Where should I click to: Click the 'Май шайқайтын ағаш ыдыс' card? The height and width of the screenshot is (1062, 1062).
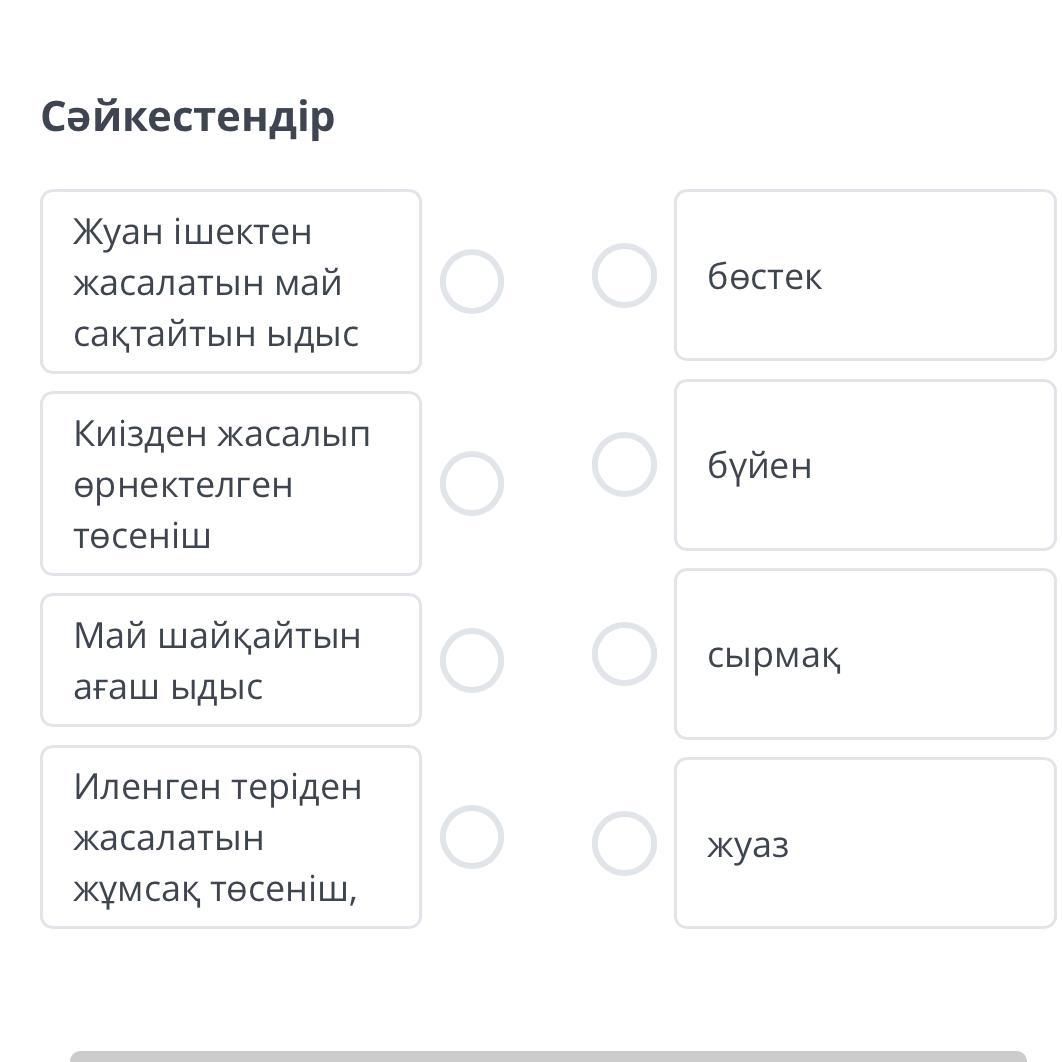231,660
